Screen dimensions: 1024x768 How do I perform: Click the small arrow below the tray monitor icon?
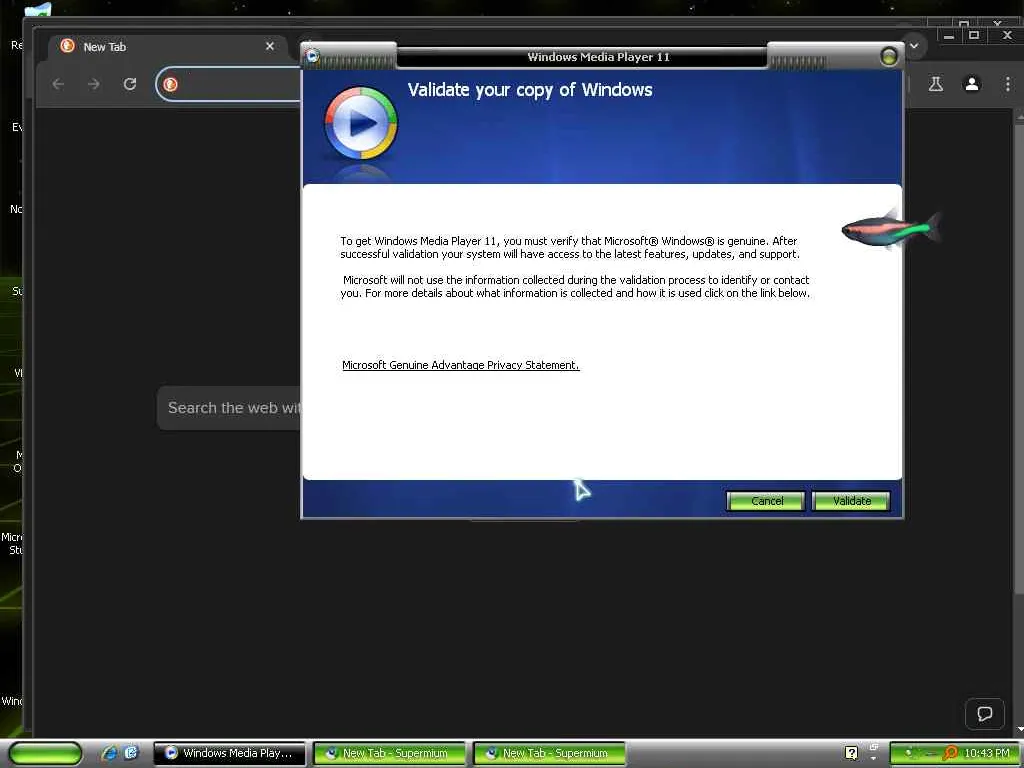873,758
